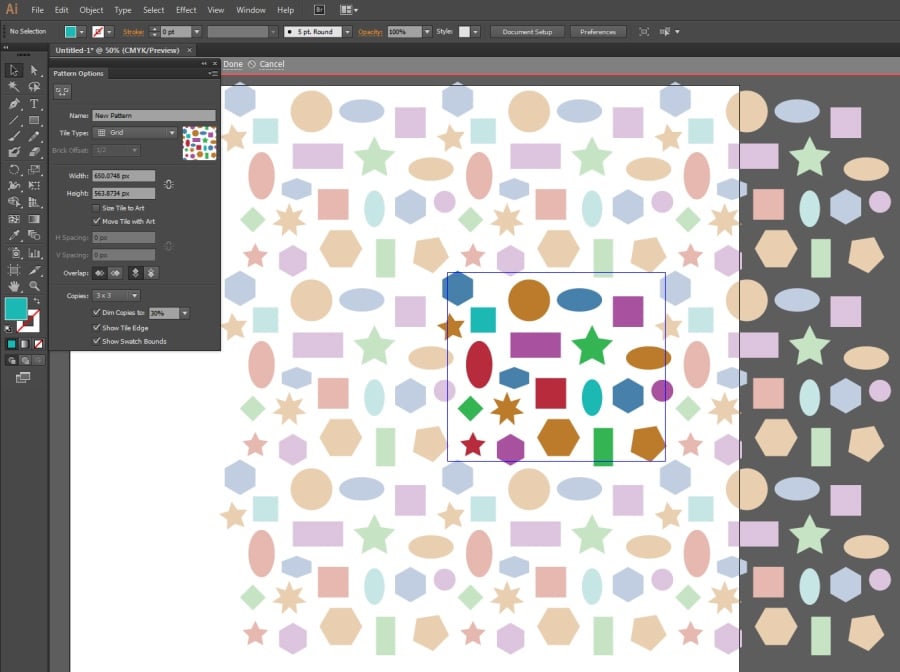Set overlap to Right in Front
Viewport: 900px width, 672px height.
(115, 273)
